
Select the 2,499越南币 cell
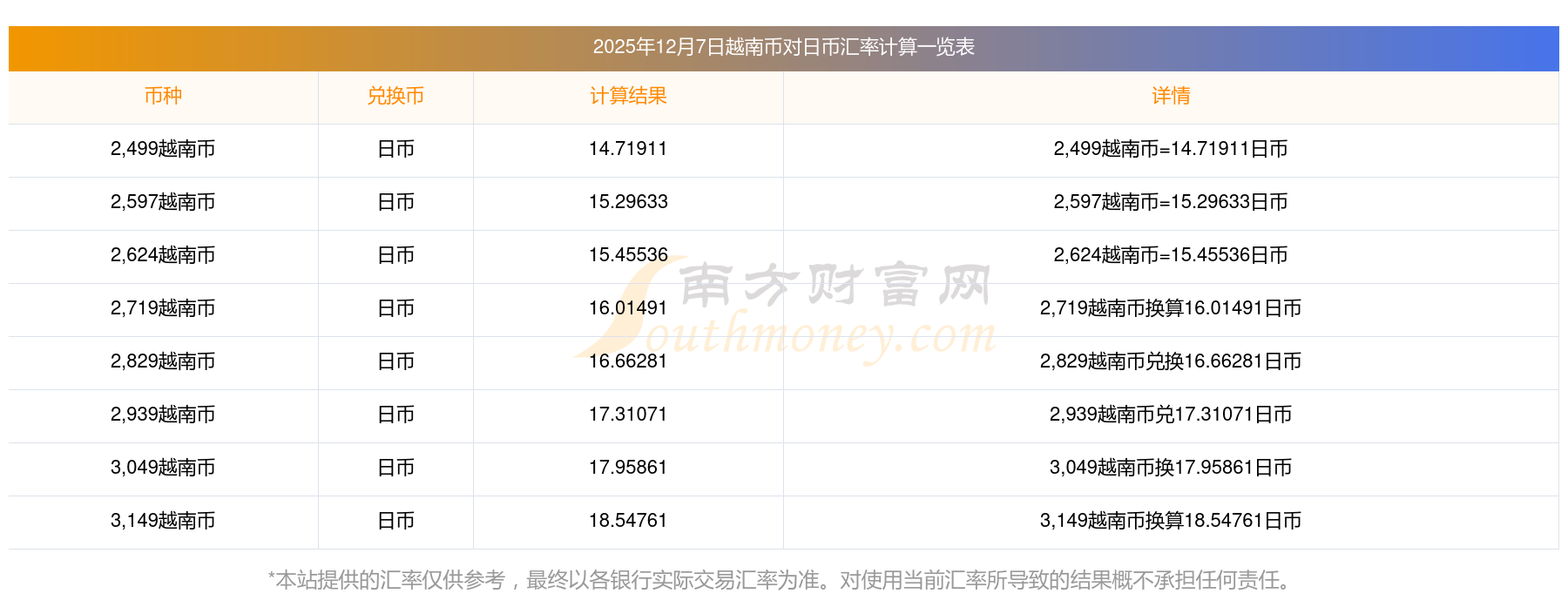point(163,149)
